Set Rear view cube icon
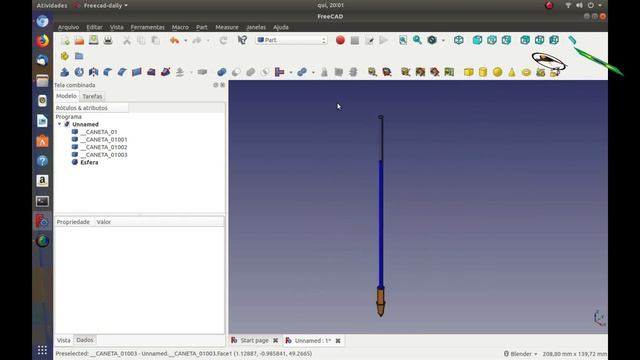Screen dimensions: 640x360 (x=525, y=40)
